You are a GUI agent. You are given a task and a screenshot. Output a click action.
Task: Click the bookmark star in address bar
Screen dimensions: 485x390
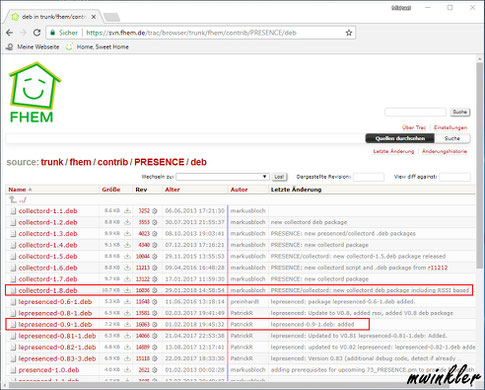click(349, 33)
